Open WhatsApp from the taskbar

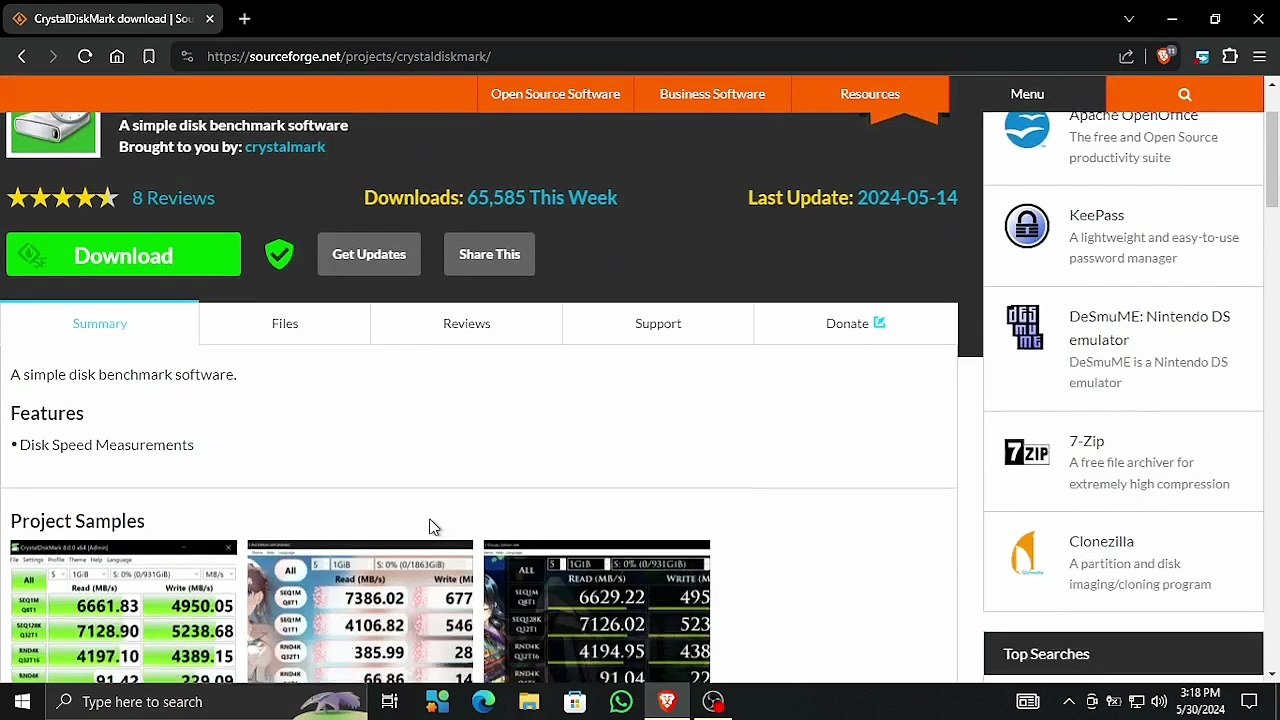(621, 702)
